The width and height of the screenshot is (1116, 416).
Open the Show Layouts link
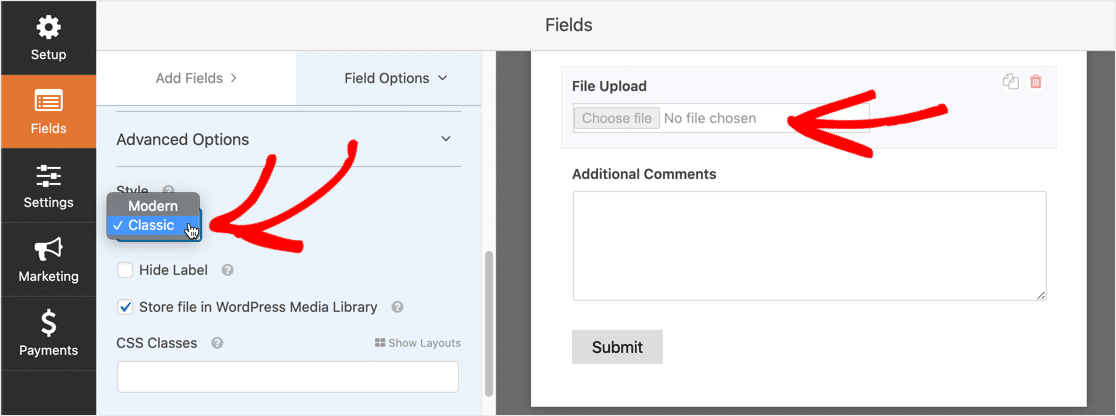pyautogui.click(x=418, y=343)
